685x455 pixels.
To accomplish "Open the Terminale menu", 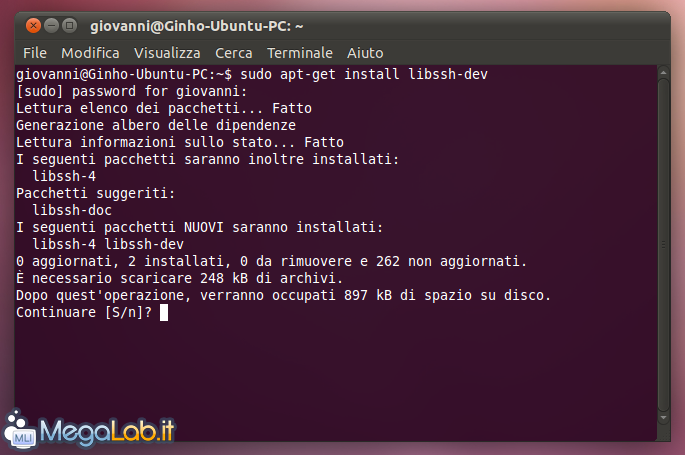I will 300,53.
